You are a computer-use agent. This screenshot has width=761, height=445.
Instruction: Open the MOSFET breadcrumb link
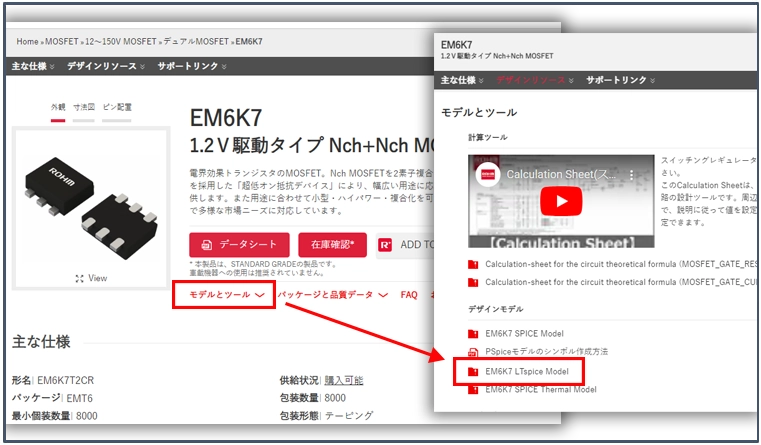pyautogui.click(x=62, y=42)
